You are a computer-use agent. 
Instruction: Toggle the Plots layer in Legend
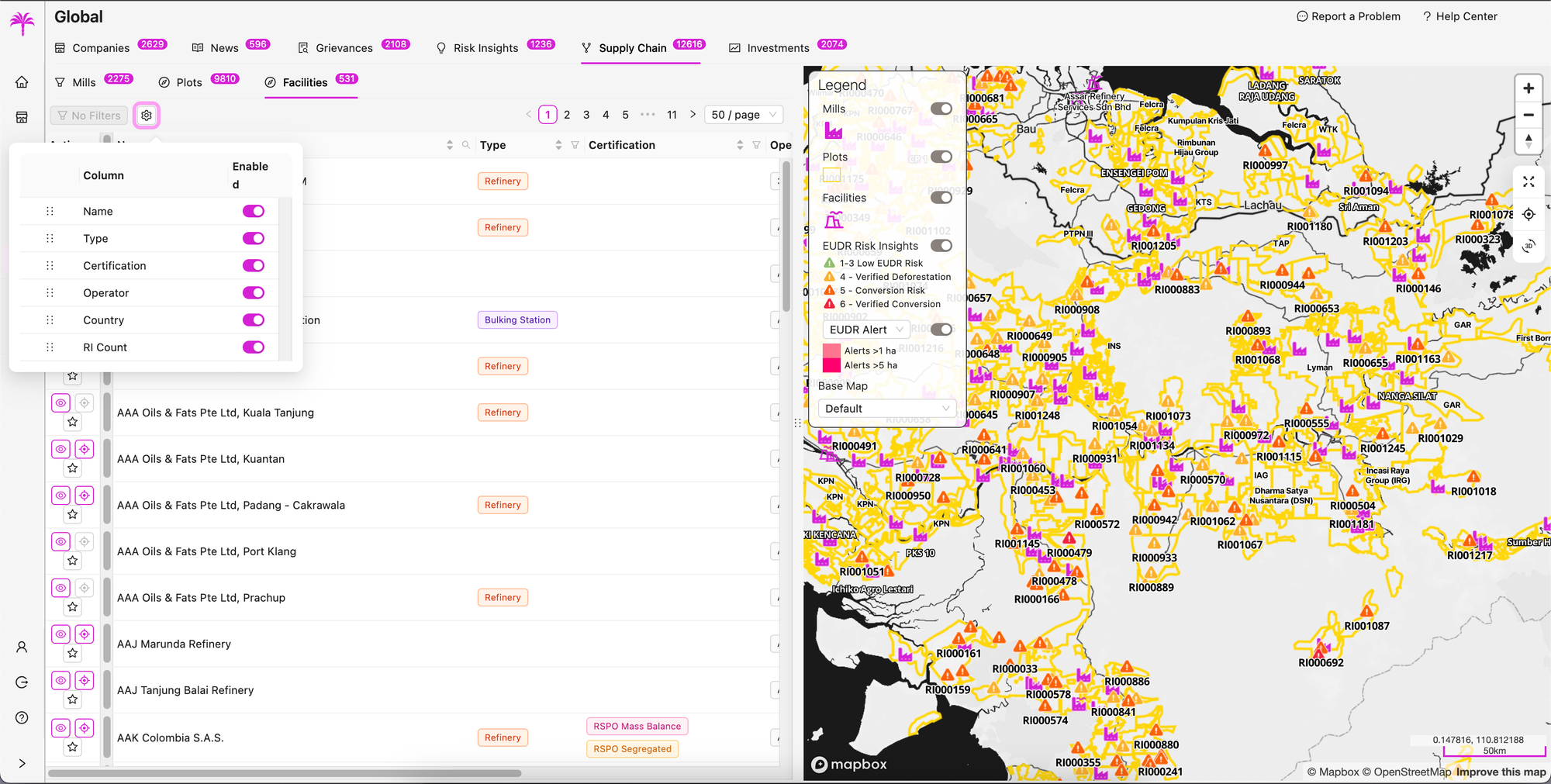pos(941,157)
